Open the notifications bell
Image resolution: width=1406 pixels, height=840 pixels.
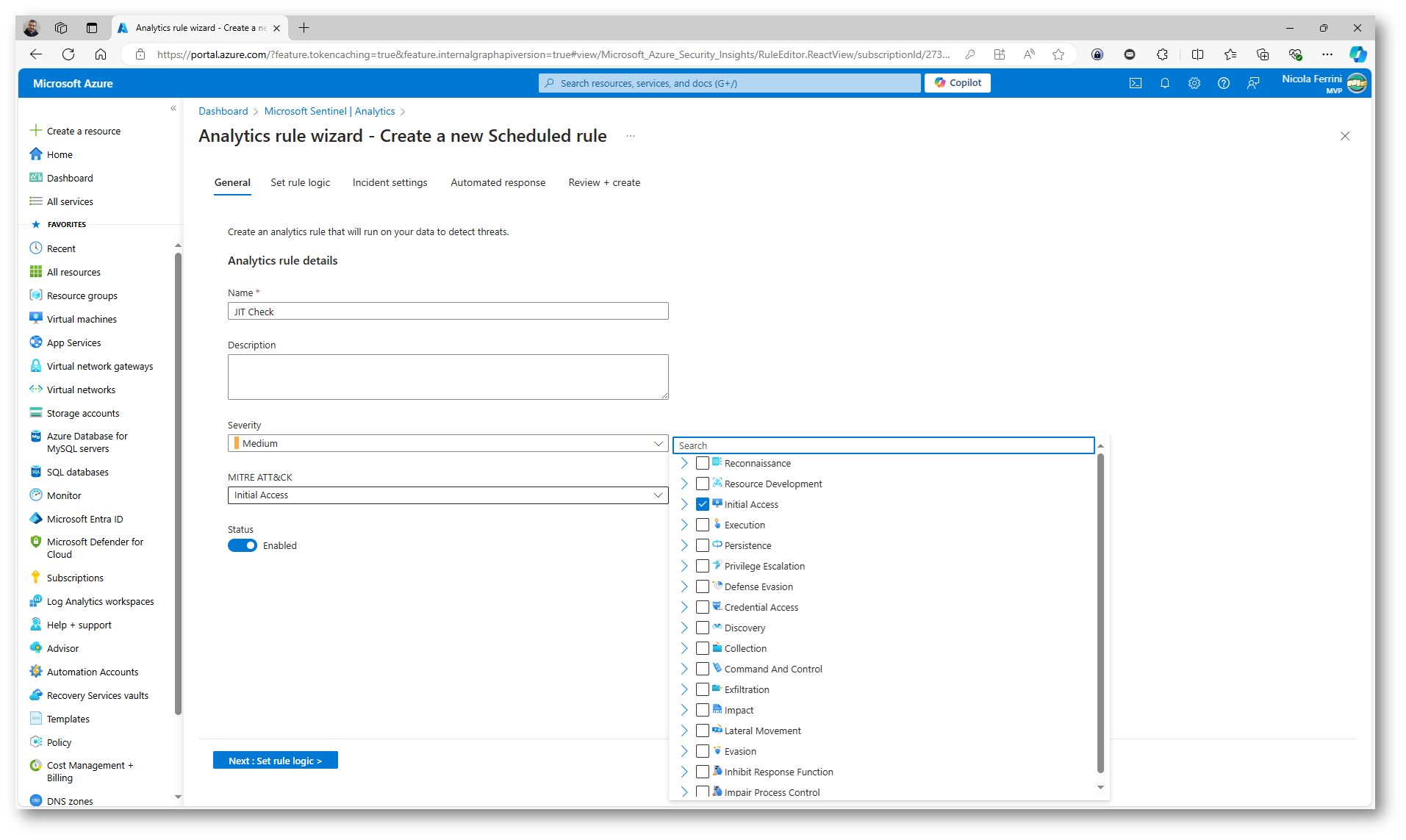[x=1164, y=83]
